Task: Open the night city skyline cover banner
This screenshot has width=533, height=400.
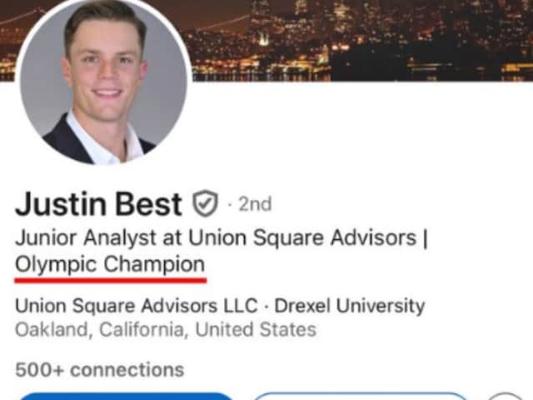Action: pyautogui.click(x=362, y=40)
